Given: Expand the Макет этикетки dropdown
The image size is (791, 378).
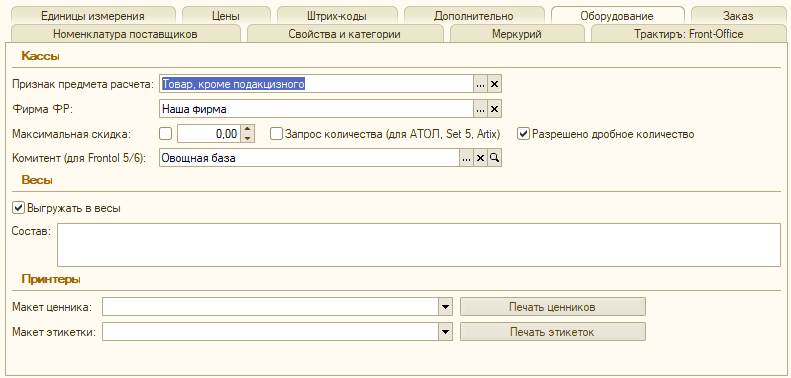Looking at the screenshot, I should click(445, 332).
